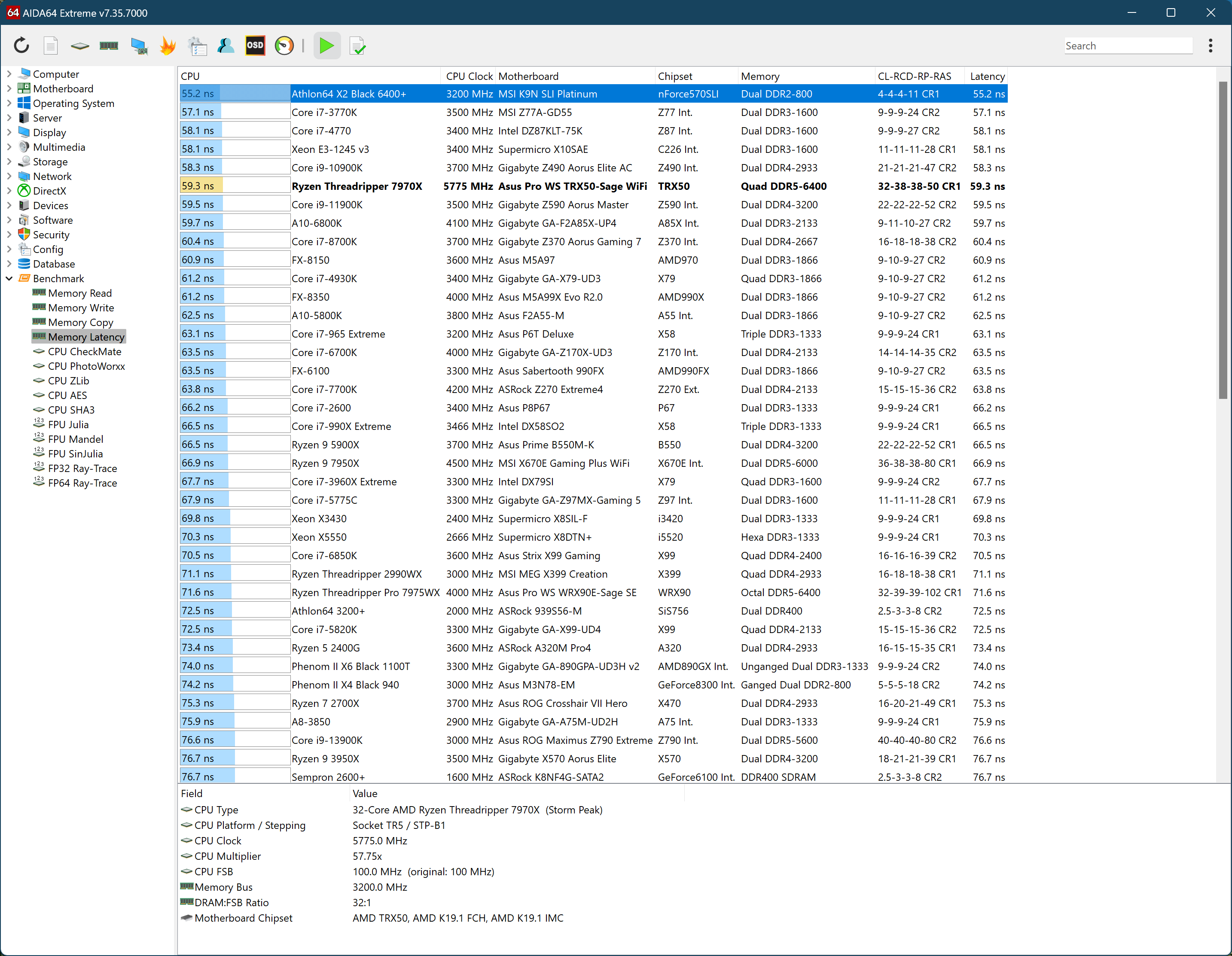Screen dimensions: 1232x956
Task: Collapse the Benchmark tree node
Action: [9, 279]
